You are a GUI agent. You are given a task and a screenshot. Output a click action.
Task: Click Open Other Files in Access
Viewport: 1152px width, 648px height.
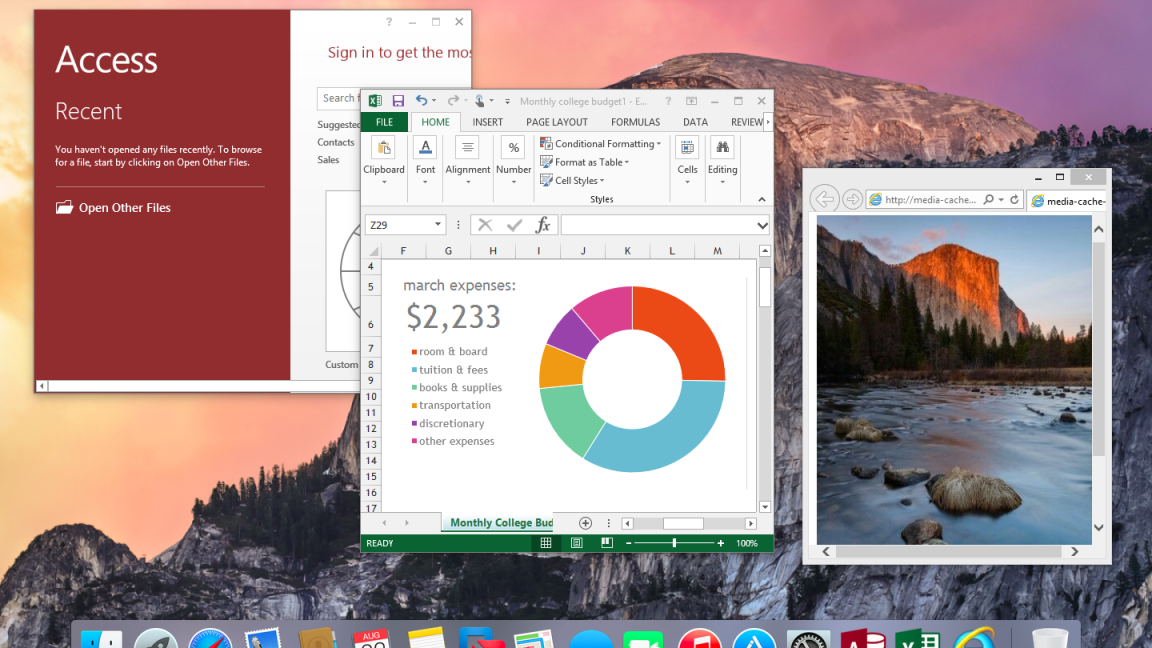[124, 208]
